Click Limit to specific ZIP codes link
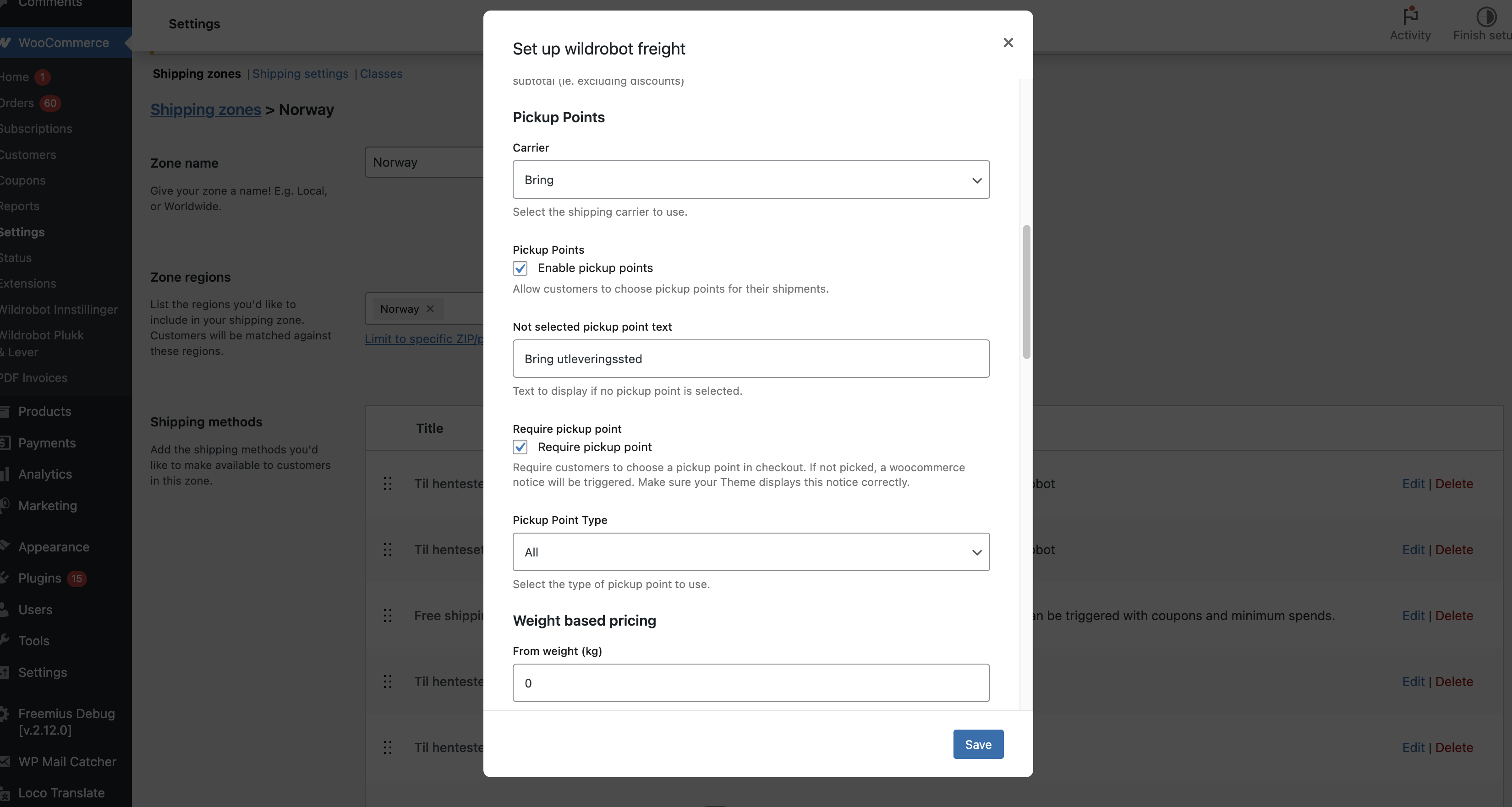The height and width of the screenshot is (807, 1512). click(x=424, y=338)
